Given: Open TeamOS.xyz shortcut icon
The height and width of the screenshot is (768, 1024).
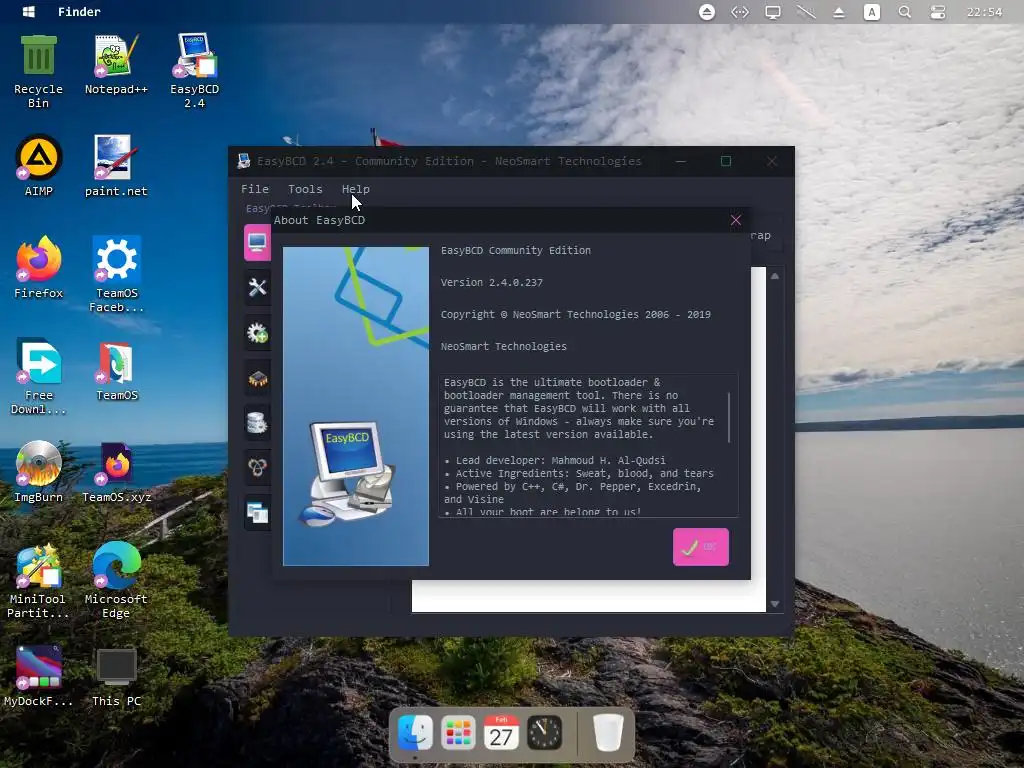Looking at the screenshot, I should (x=117, y=471).
